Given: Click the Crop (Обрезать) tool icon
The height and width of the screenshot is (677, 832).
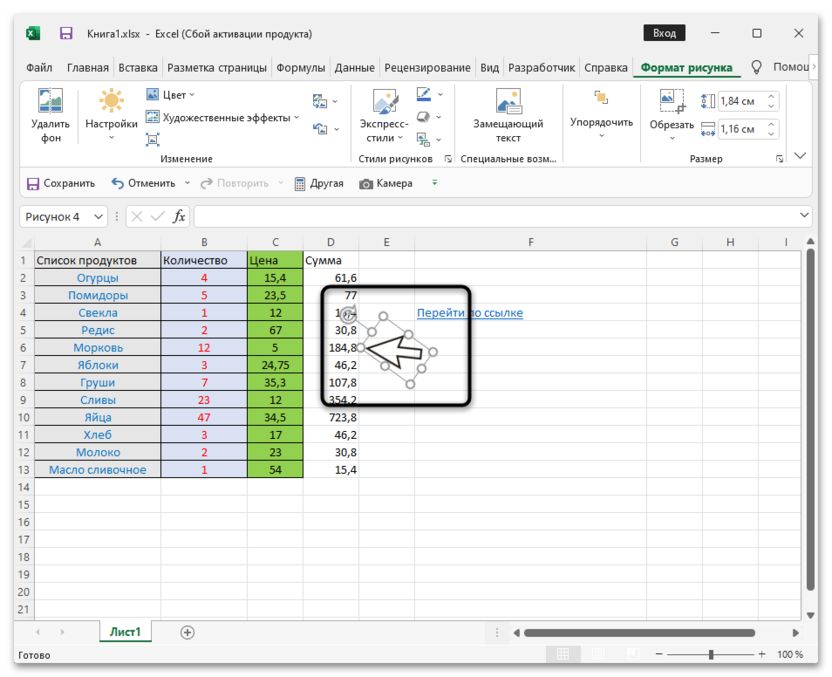Looking at the screenshot, I should (x=671, y=102).
